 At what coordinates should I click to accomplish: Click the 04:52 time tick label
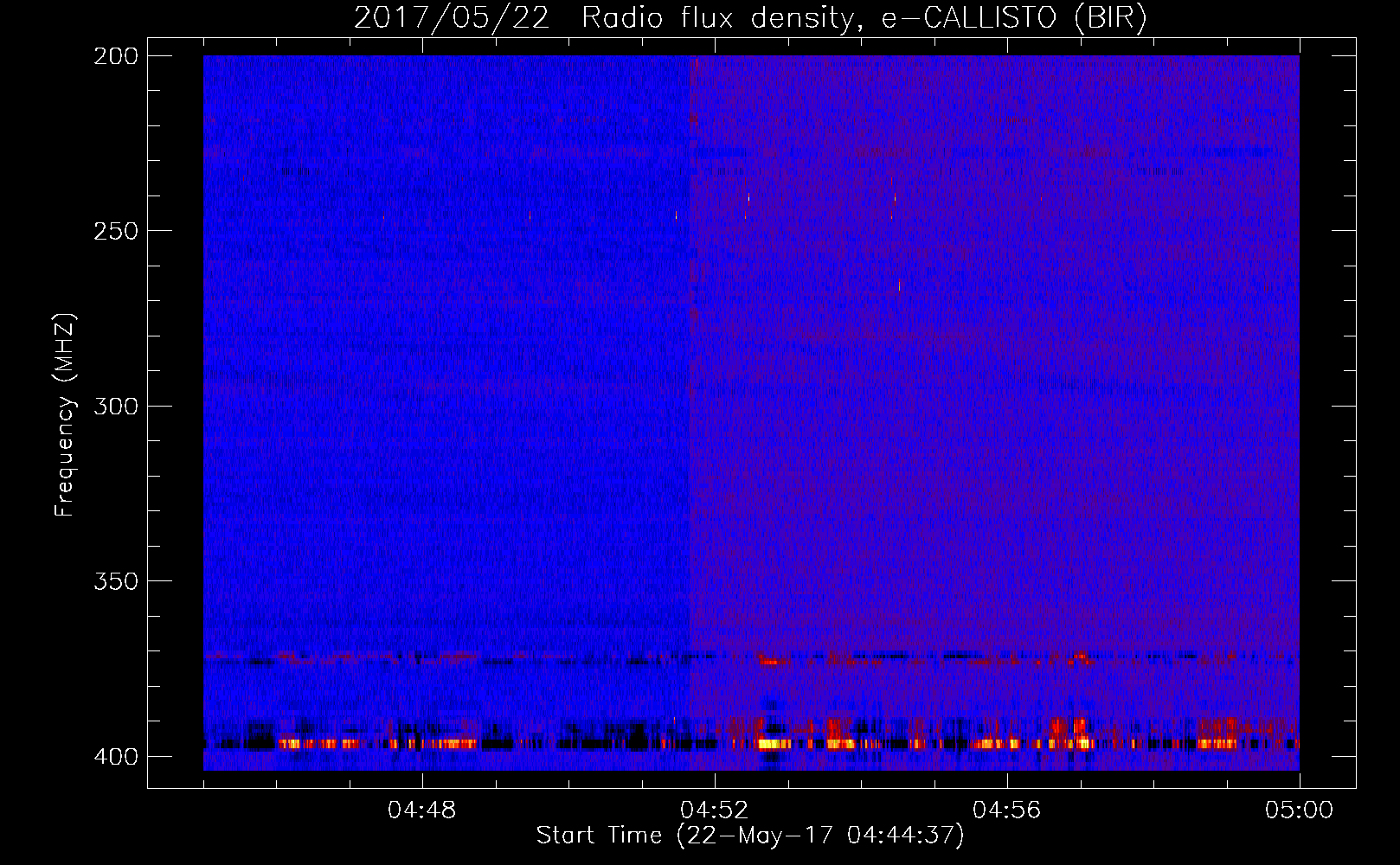(x=714, y=811)
